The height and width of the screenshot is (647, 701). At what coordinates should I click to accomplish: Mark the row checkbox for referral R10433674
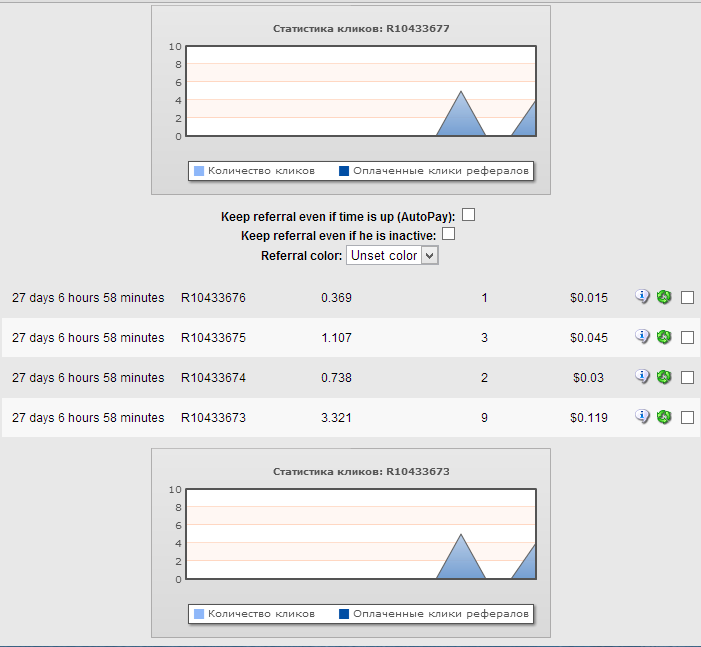(x=687, y=378)
